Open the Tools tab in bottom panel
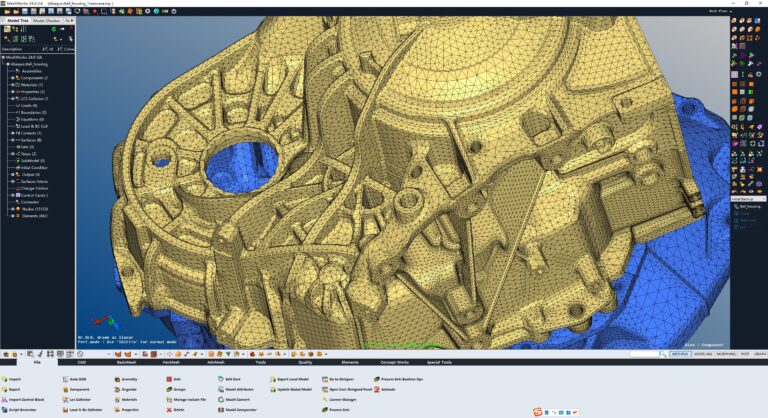This screenshot has height=418, width=768. pos(261,363)
